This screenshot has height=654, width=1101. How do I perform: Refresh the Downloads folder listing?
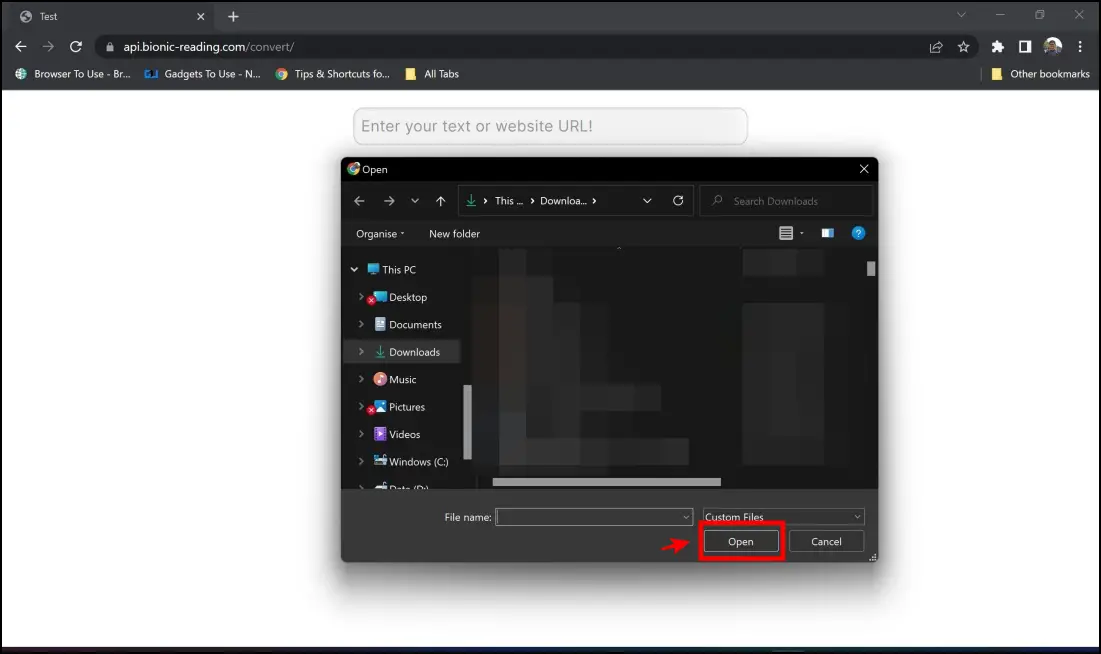pyautogui.click(x=678, y=201)
